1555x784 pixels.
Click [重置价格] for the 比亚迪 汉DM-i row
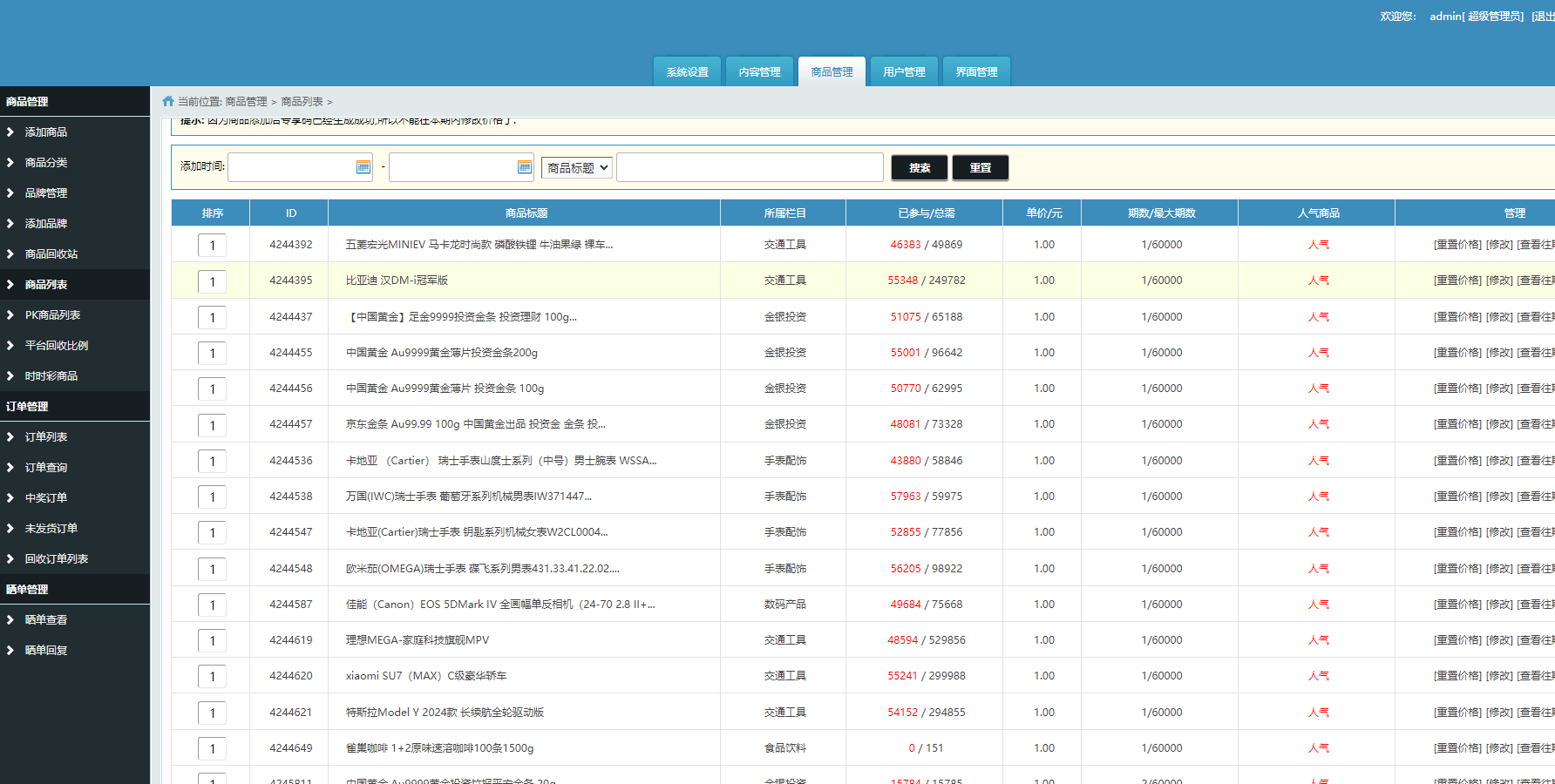click(1457, 280)
